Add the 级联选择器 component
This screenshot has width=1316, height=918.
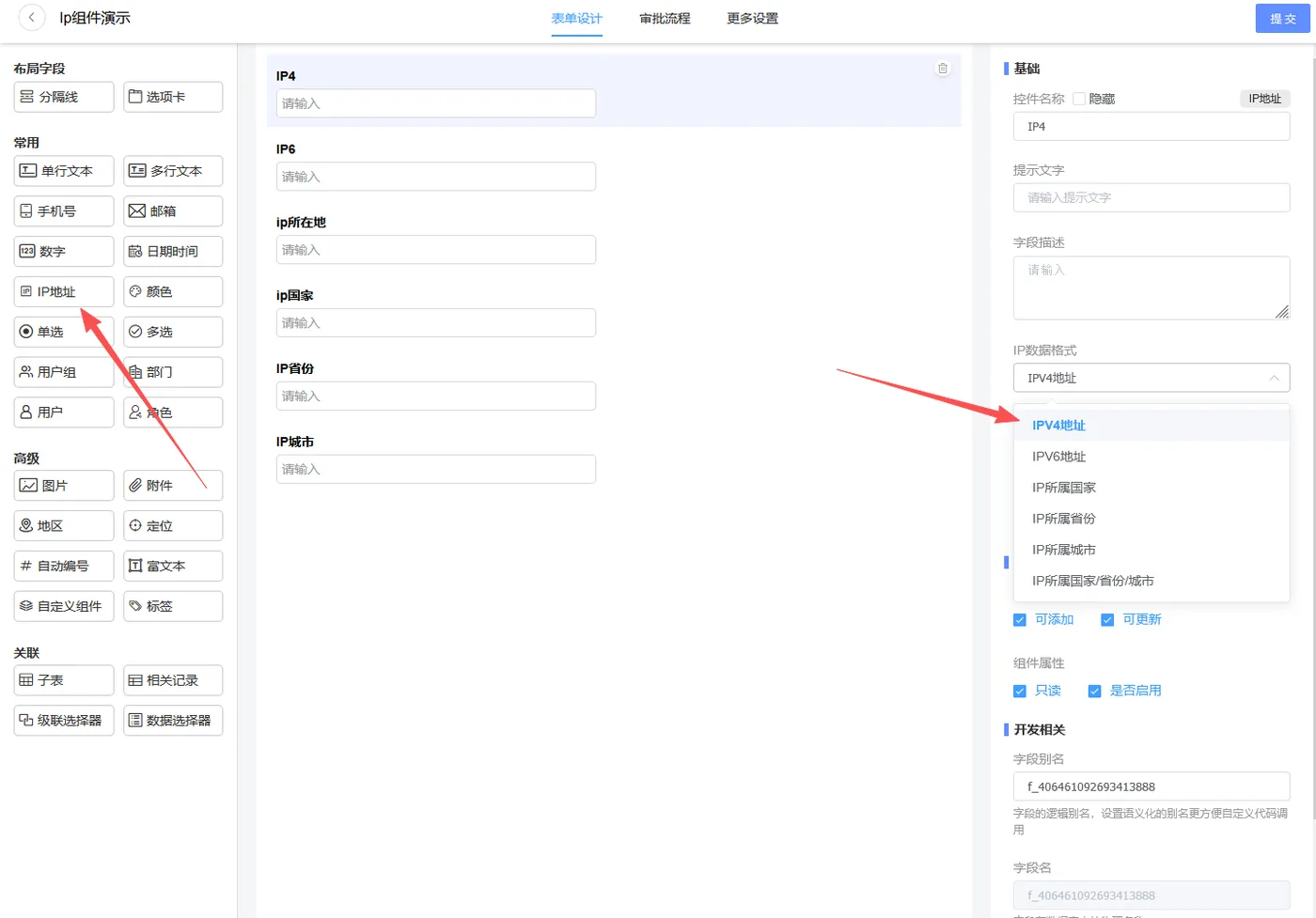(64, 721)
